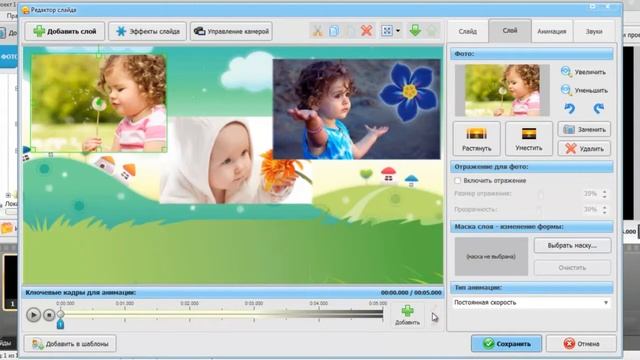Click the 'Редактор слайда' window icon
640x360 pixels.
pos(25,10)
